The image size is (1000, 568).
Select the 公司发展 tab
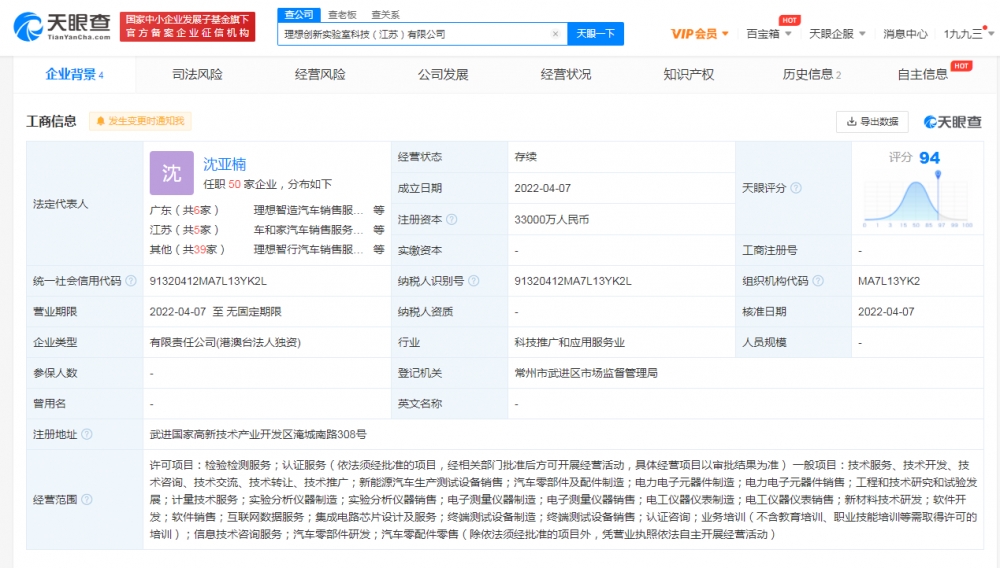click(443, 75)
